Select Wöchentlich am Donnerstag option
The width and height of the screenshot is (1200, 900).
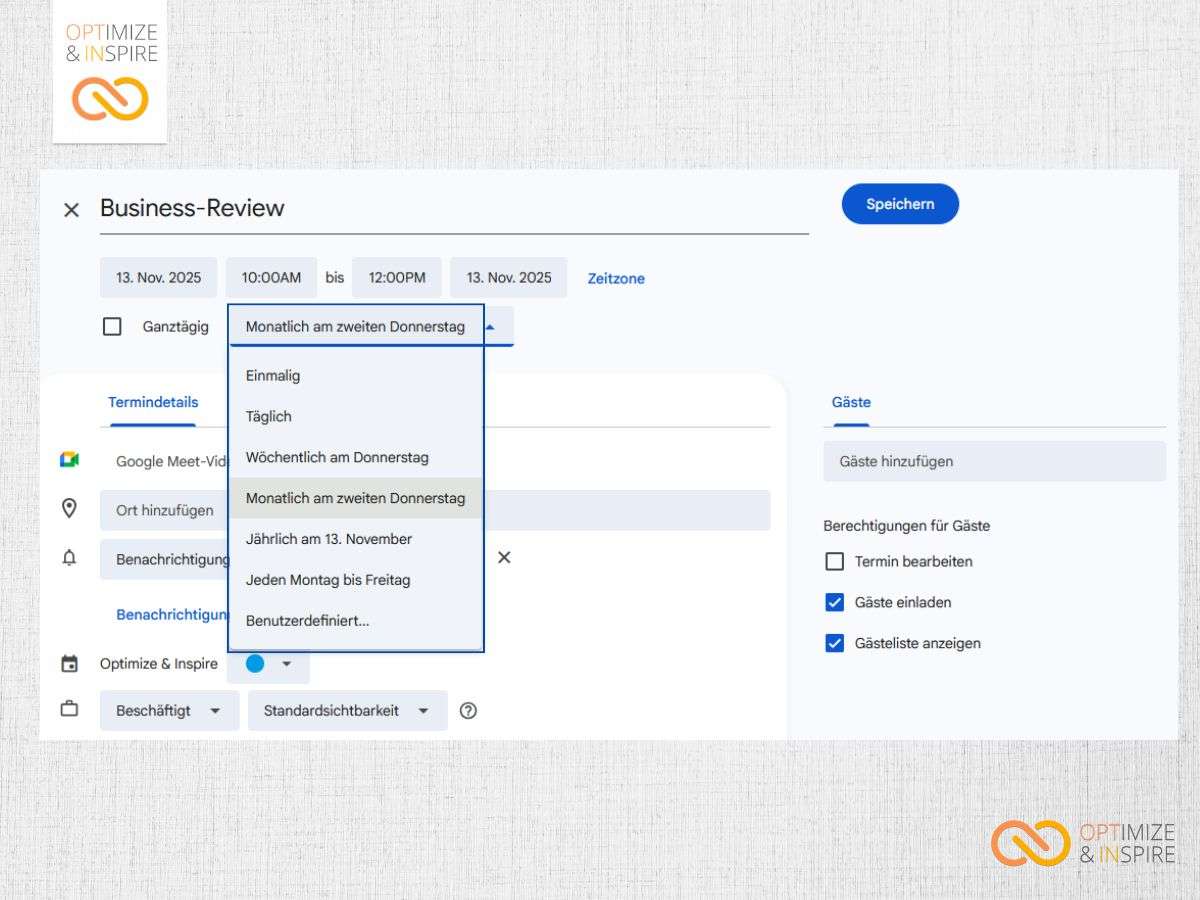(337, 457)
